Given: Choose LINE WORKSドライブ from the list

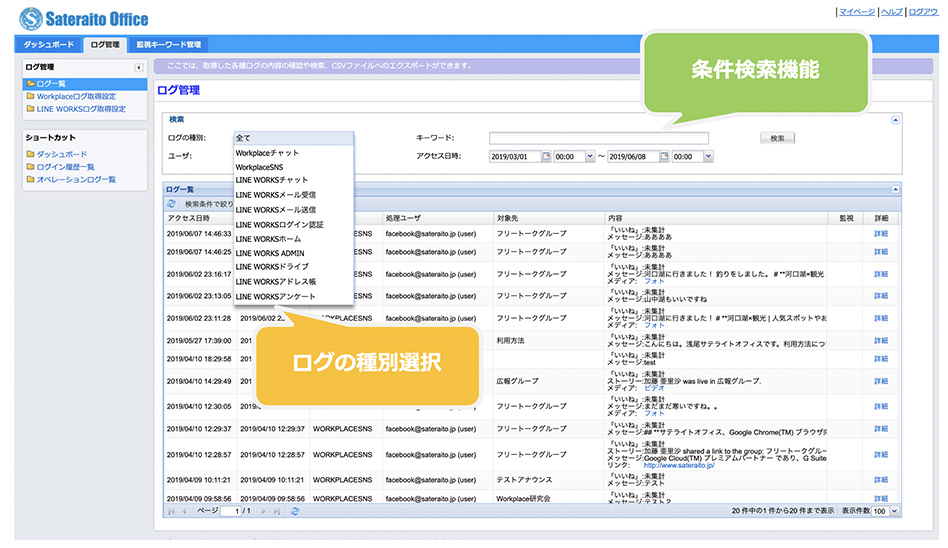Looking at the screenshot, I should [x=293, y=267].
